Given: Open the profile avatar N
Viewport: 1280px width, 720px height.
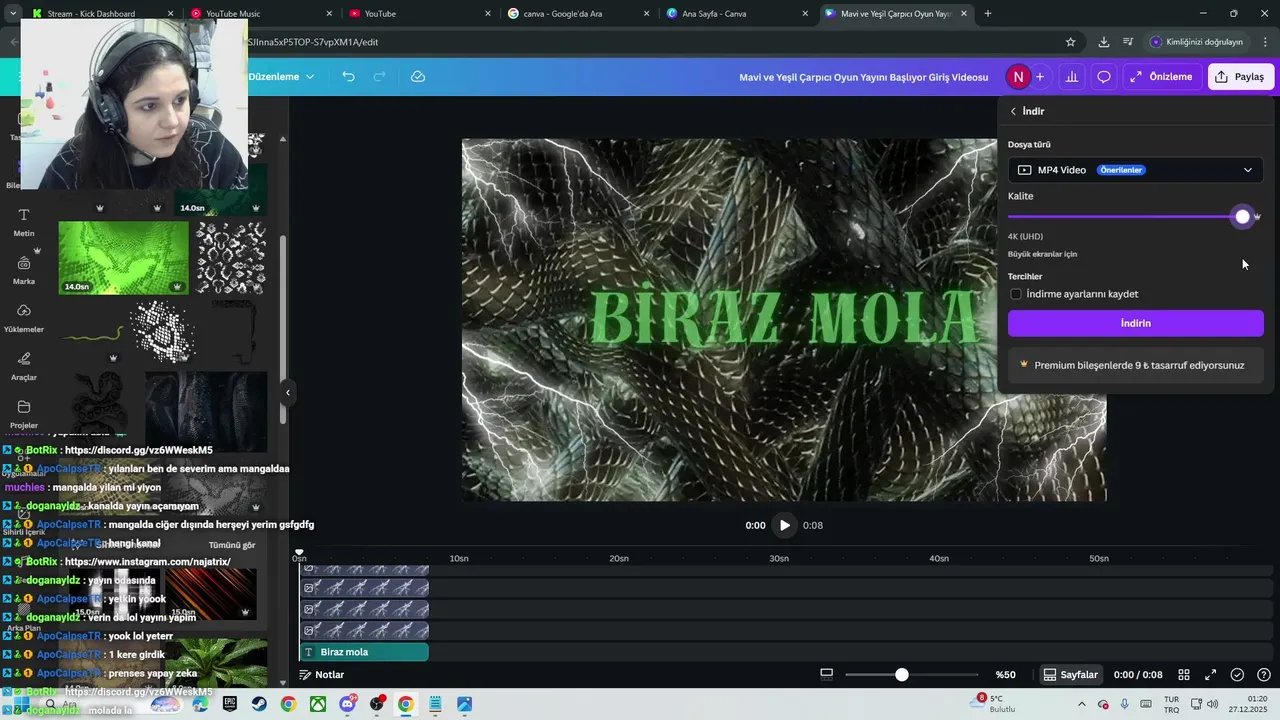Looking at the screenshot, I should pyautogui.click(x=1018, y=77).
